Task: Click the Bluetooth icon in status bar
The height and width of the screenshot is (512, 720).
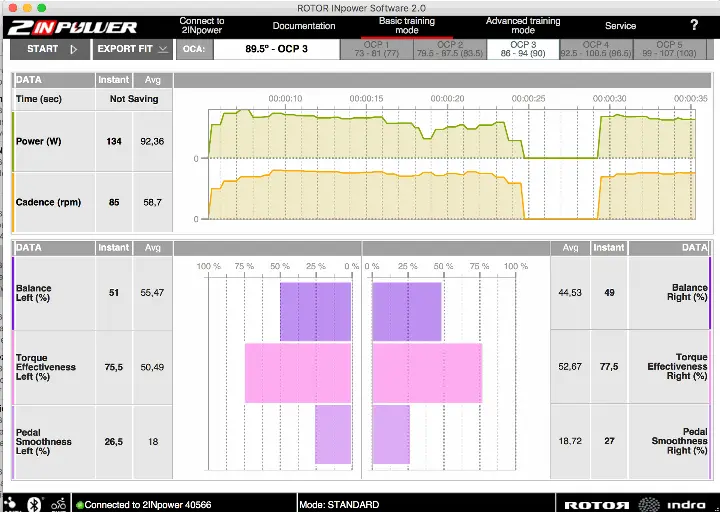Action: (x=34, y=504)
